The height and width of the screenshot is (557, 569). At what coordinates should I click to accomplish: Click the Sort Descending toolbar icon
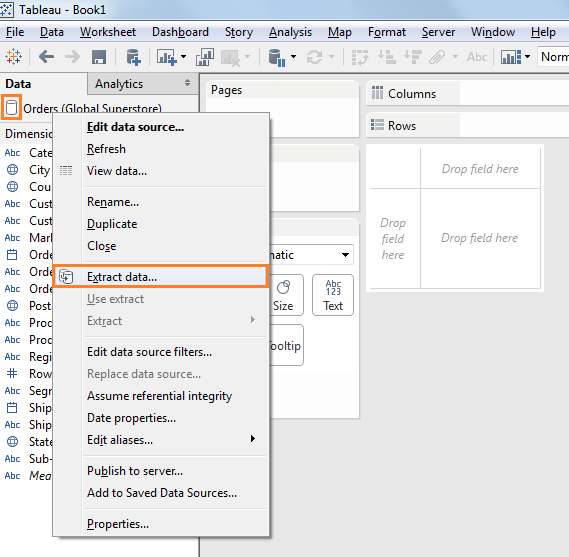[413, 57]
